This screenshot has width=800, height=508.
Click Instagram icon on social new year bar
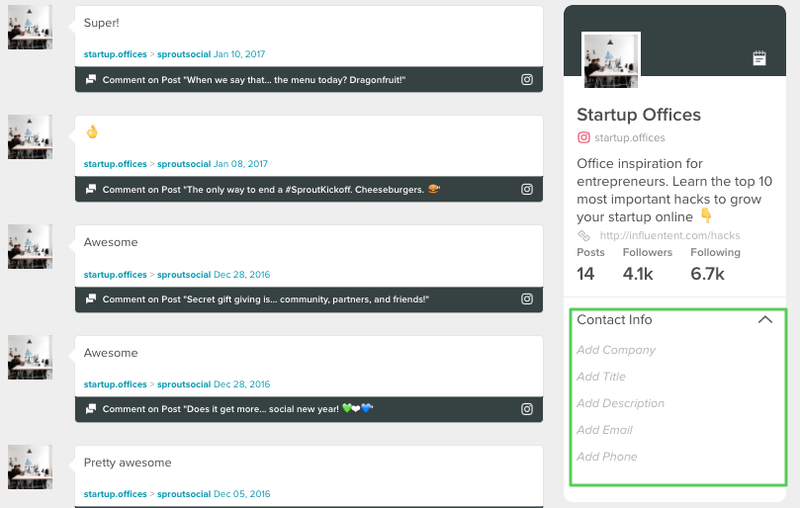pos(527,409)
